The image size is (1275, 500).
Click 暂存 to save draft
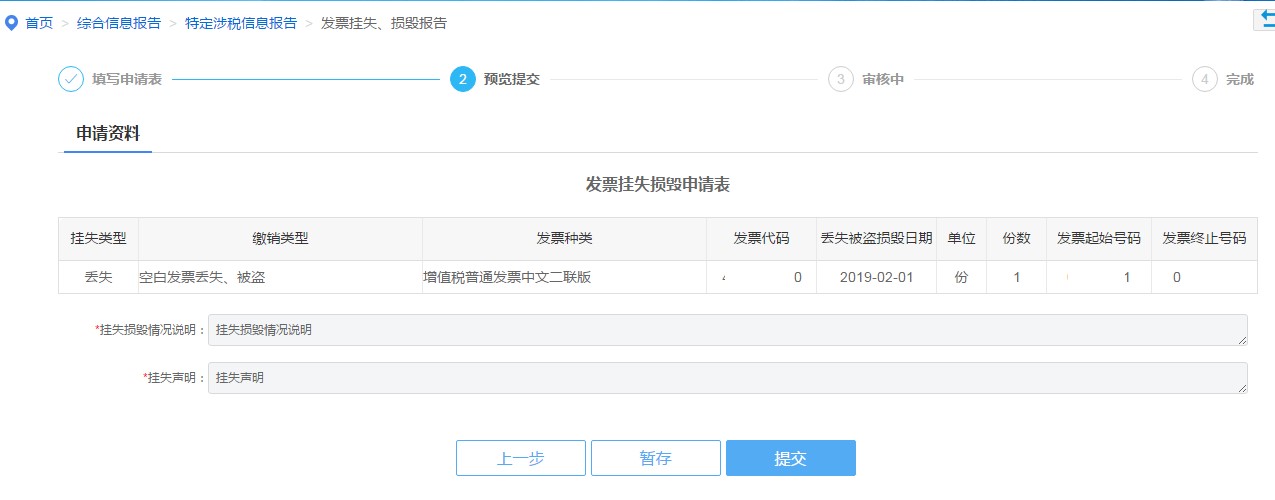click(655, 458)
